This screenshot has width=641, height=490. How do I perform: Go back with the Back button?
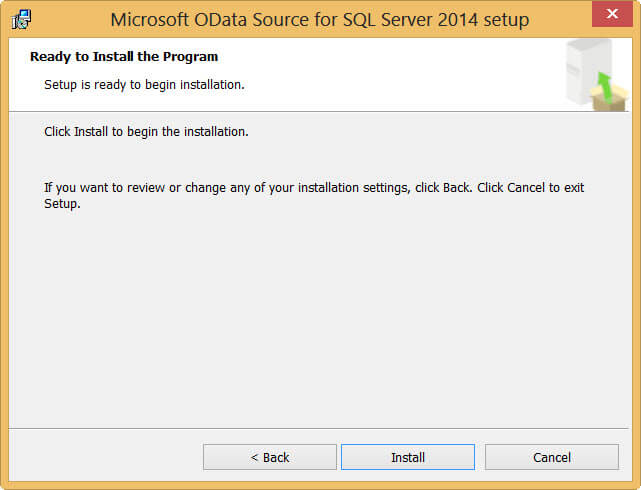click(270, 457)
